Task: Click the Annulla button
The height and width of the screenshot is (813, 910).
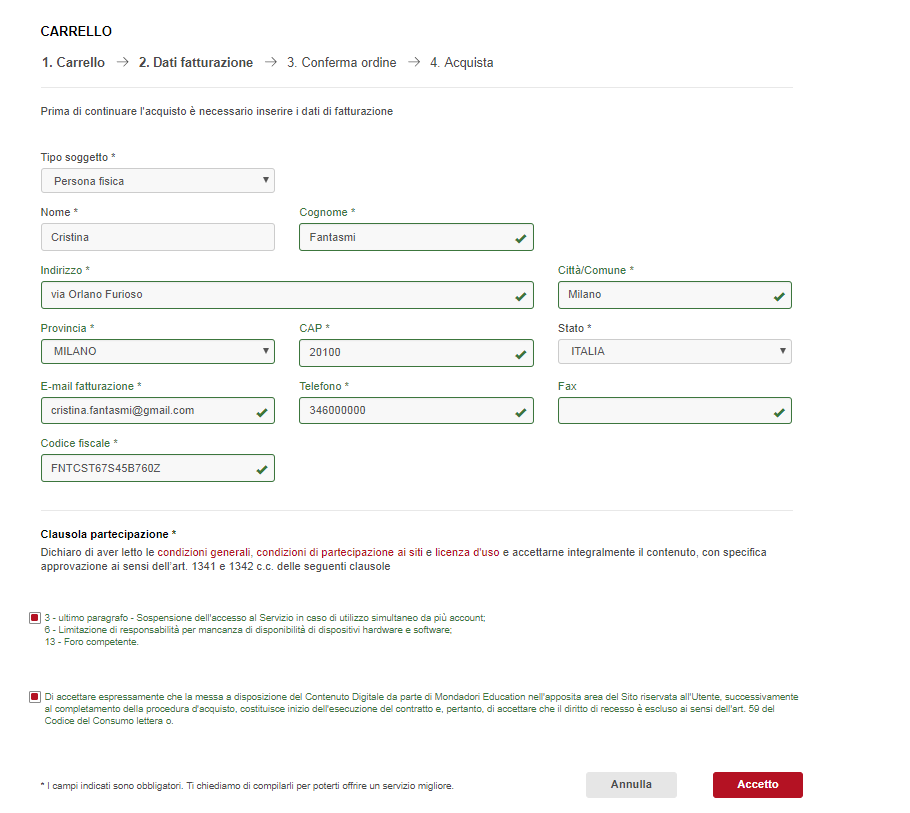Action: point(631,785)
